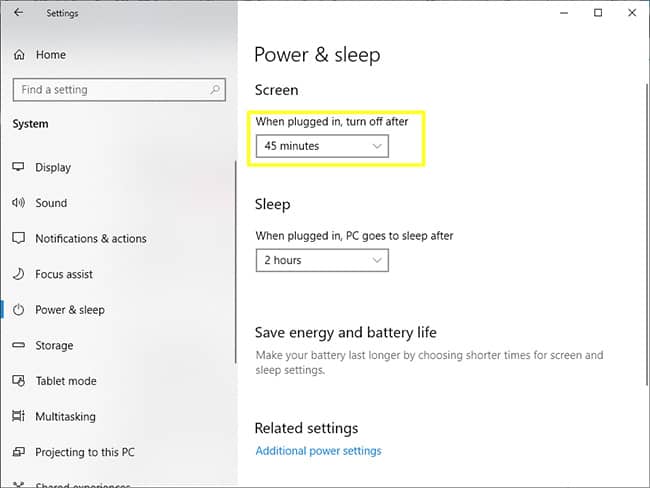Select Power & sleep in sidebar
The width and height of the screenshot is (650, 488).
pyautogui.click(x=70, y=310)
